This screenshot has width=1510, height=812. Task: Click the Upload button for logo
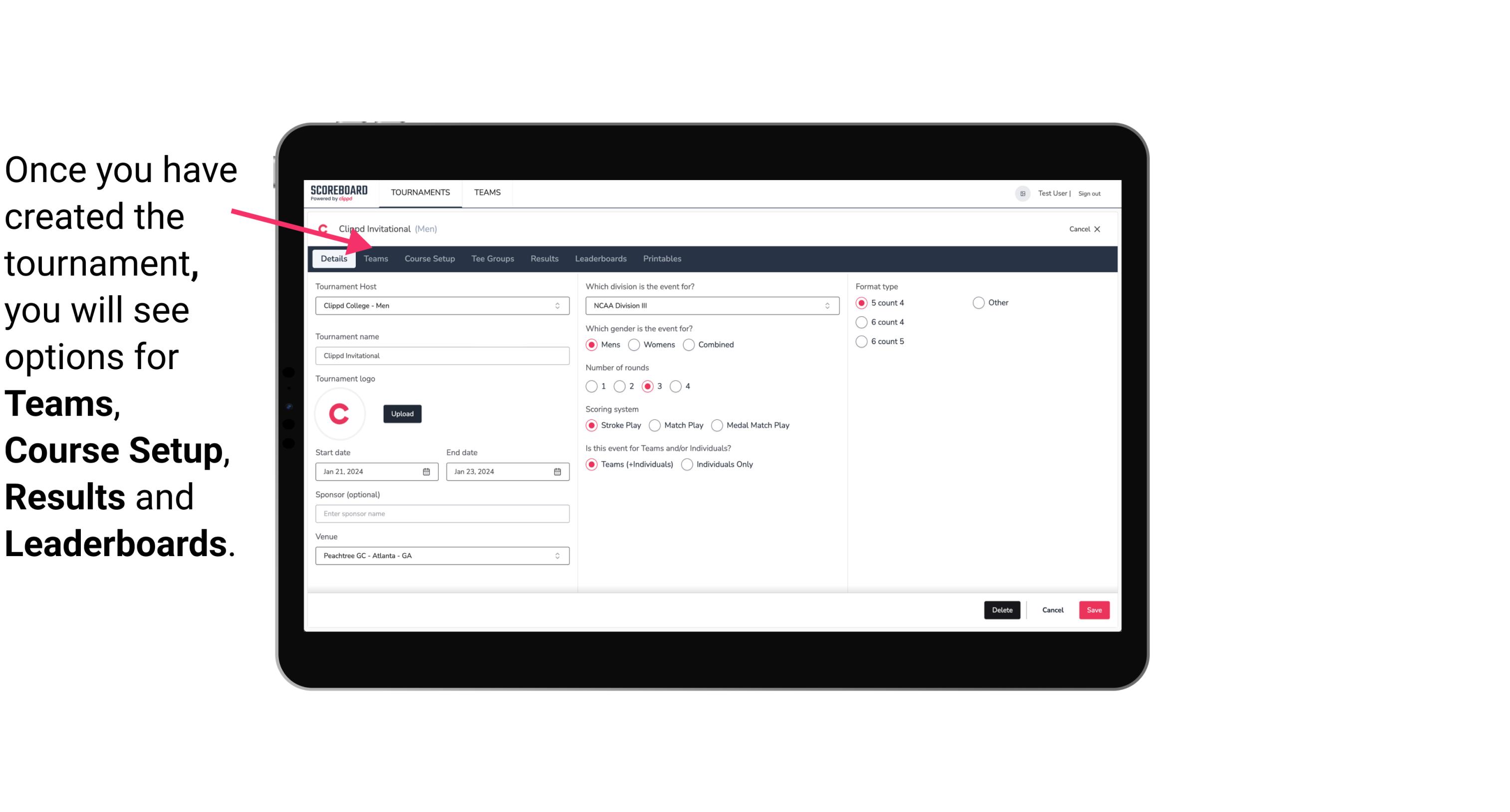pos(402,413)
